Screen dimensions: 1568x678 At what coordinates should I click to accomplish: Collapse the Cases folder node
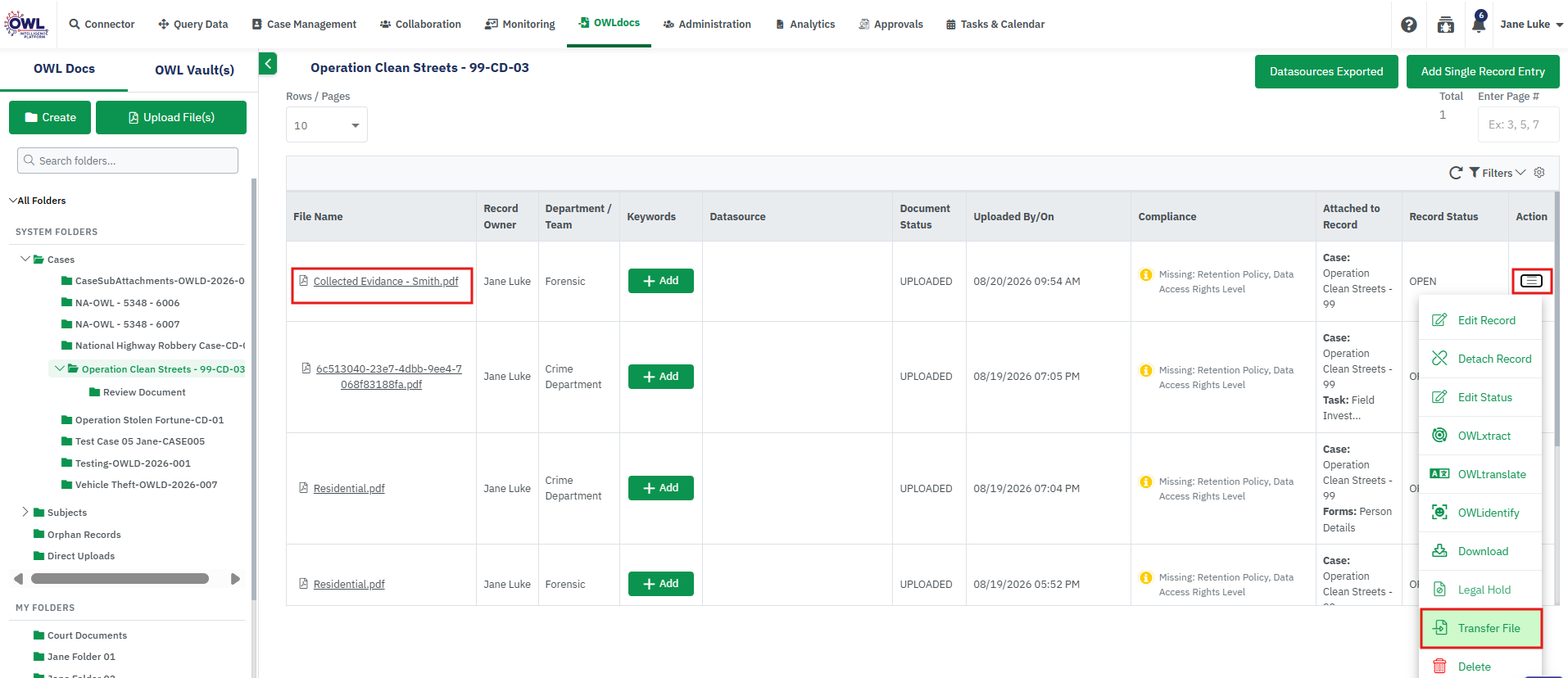coord(25,259)
